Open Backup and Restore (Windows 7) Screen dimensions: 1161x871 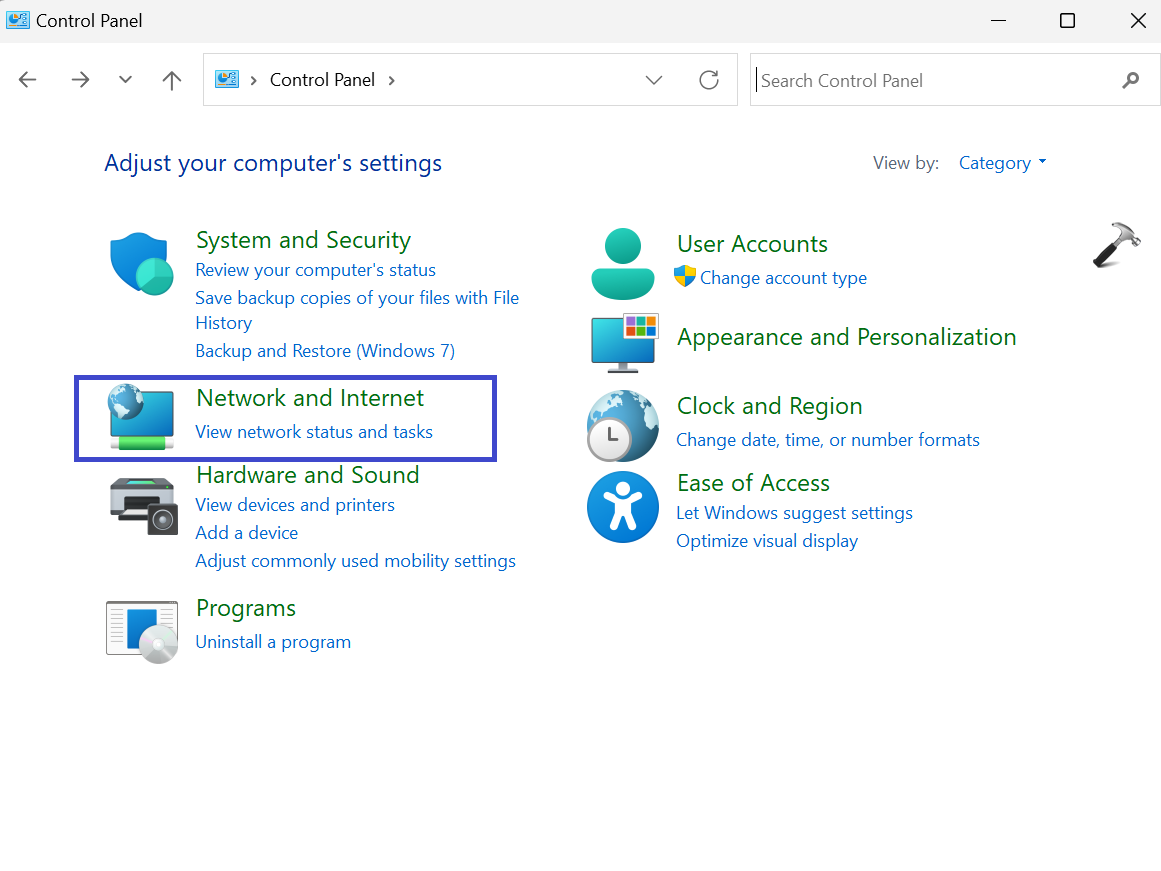click(325, 351)
